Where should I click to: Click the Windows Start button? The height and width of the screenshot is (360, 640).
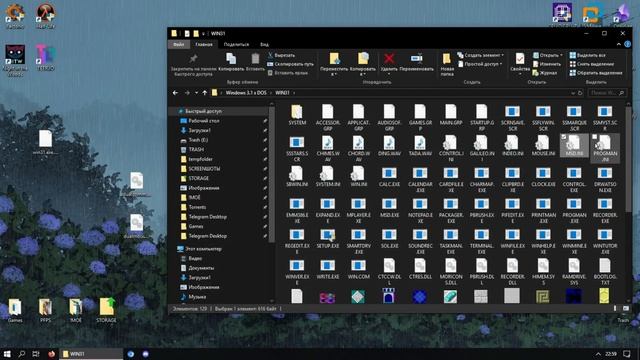[7, 354]
